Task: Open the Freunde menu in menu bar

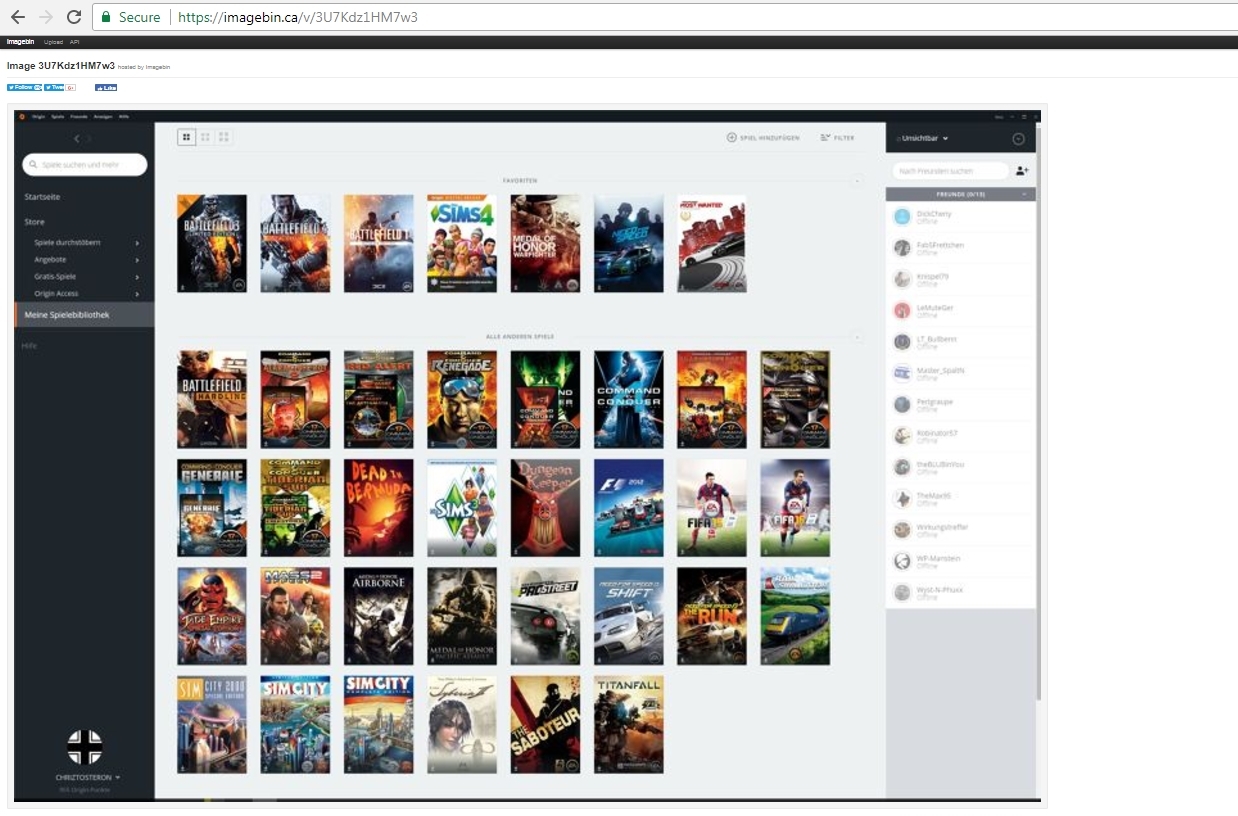Action: point(79,117)
